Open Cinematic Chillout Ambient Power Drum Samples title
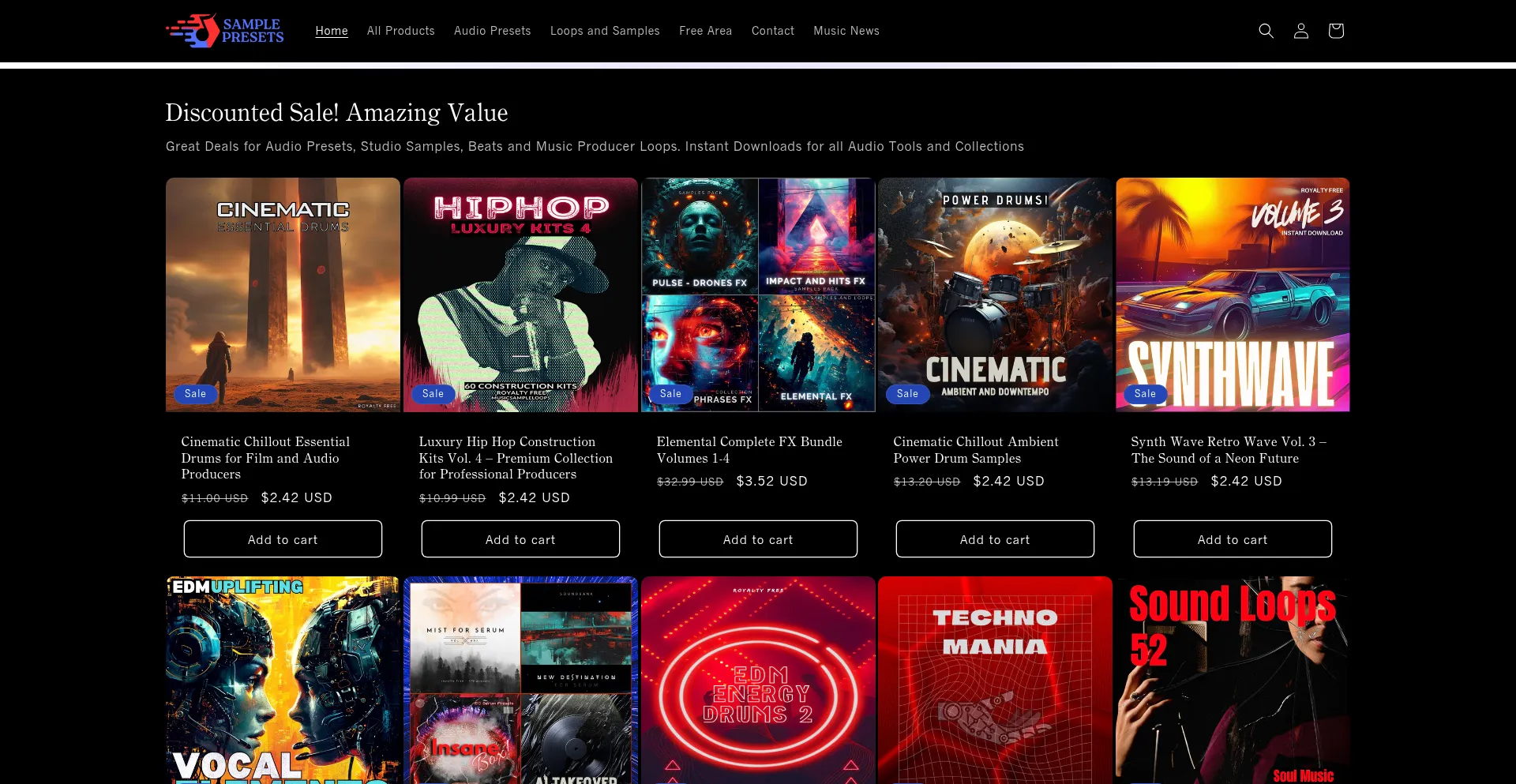1516x784 pixels. coord(976,450)
